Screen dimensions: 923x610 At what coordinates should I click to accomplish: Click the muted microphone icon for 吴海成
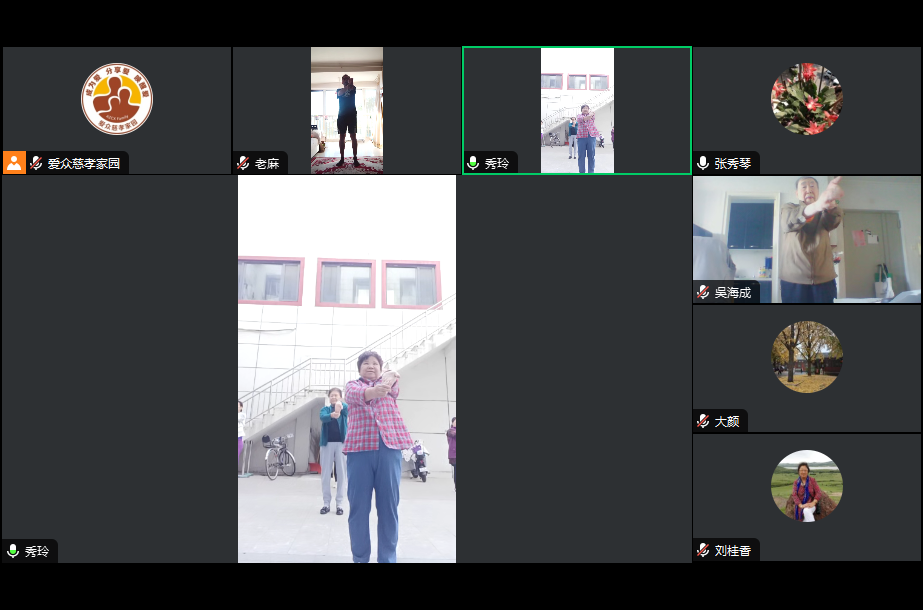click(x=704, y=292)
